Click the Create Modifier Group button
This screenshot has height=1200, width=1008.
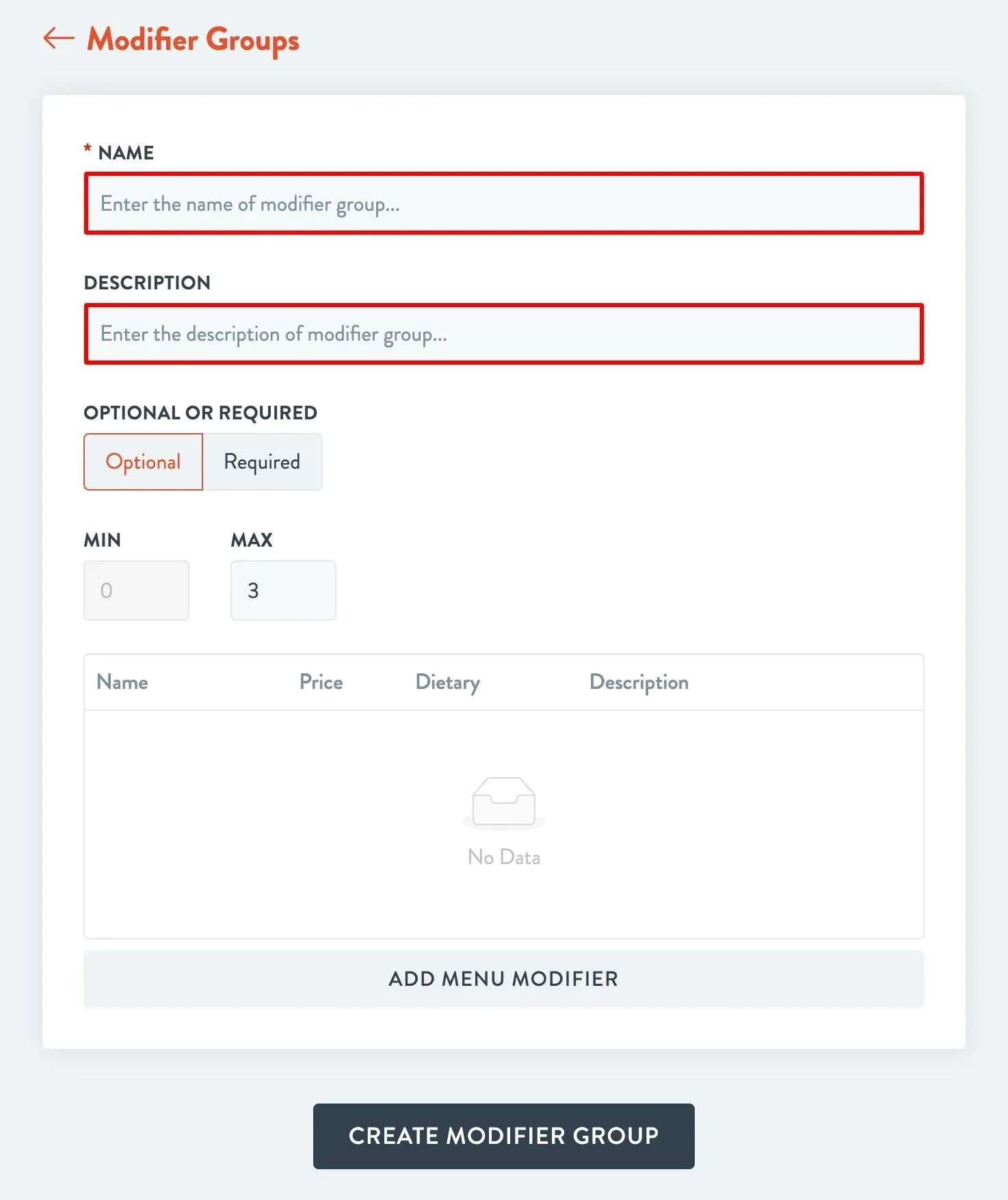pos(504,1136)
